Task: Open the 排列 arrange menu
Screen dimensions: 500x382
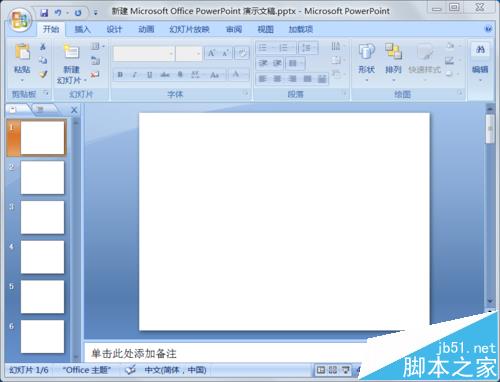Action: click(394, 62)
